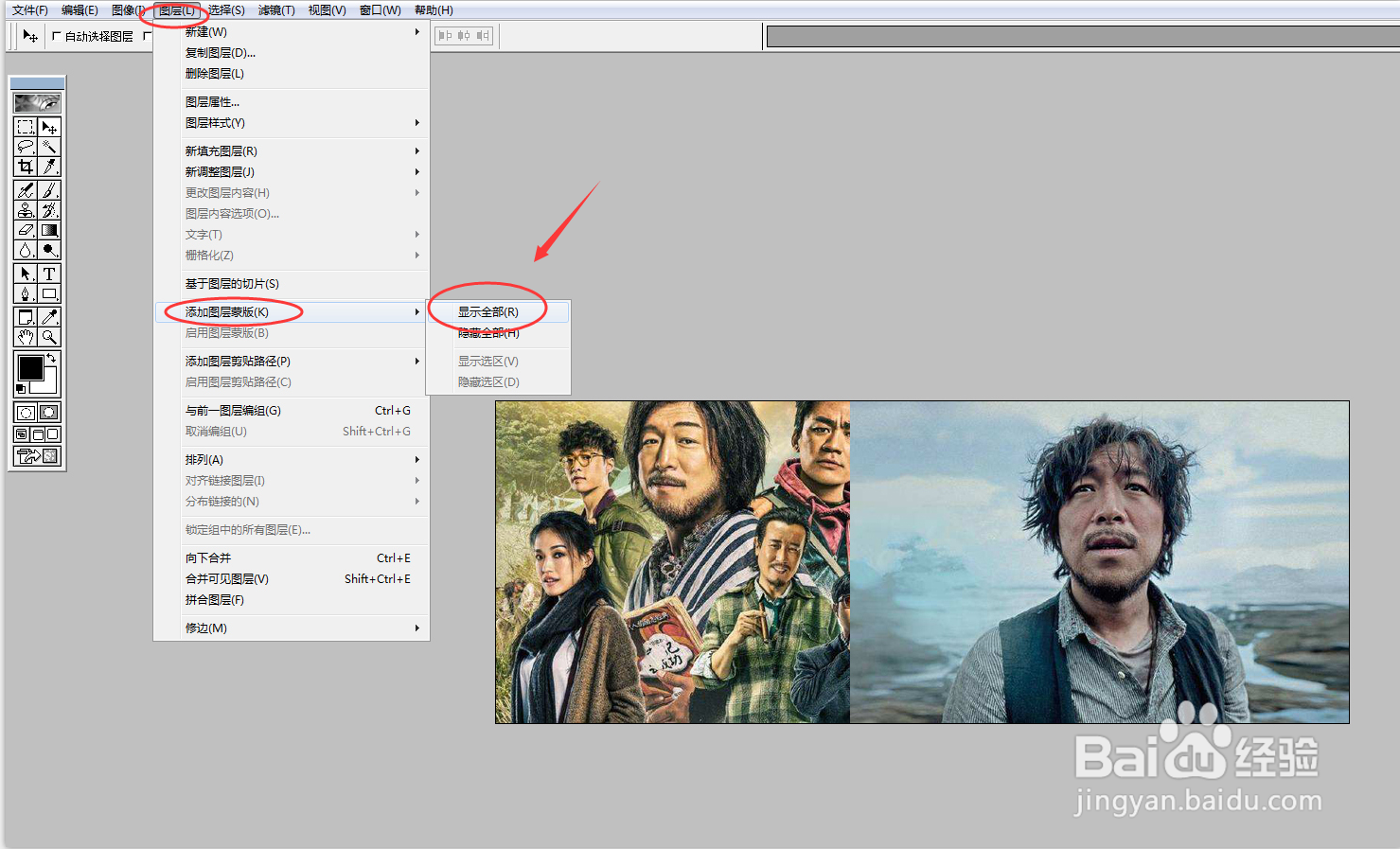
Task: Open the foreground color picker
Action: pos(29,367)
